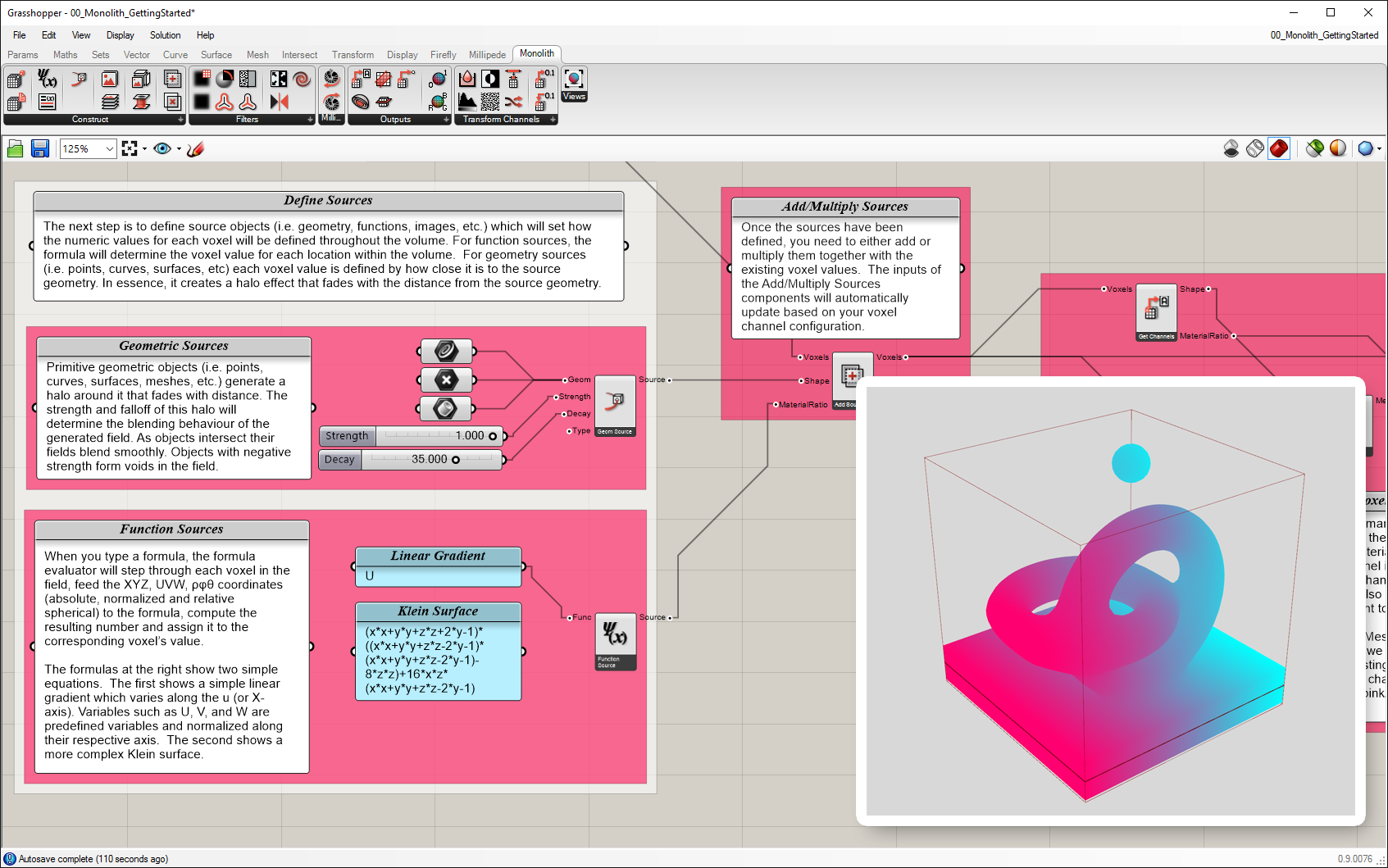
Task: Select the Linear Gradient panel containing U
Action: point(439,567)
